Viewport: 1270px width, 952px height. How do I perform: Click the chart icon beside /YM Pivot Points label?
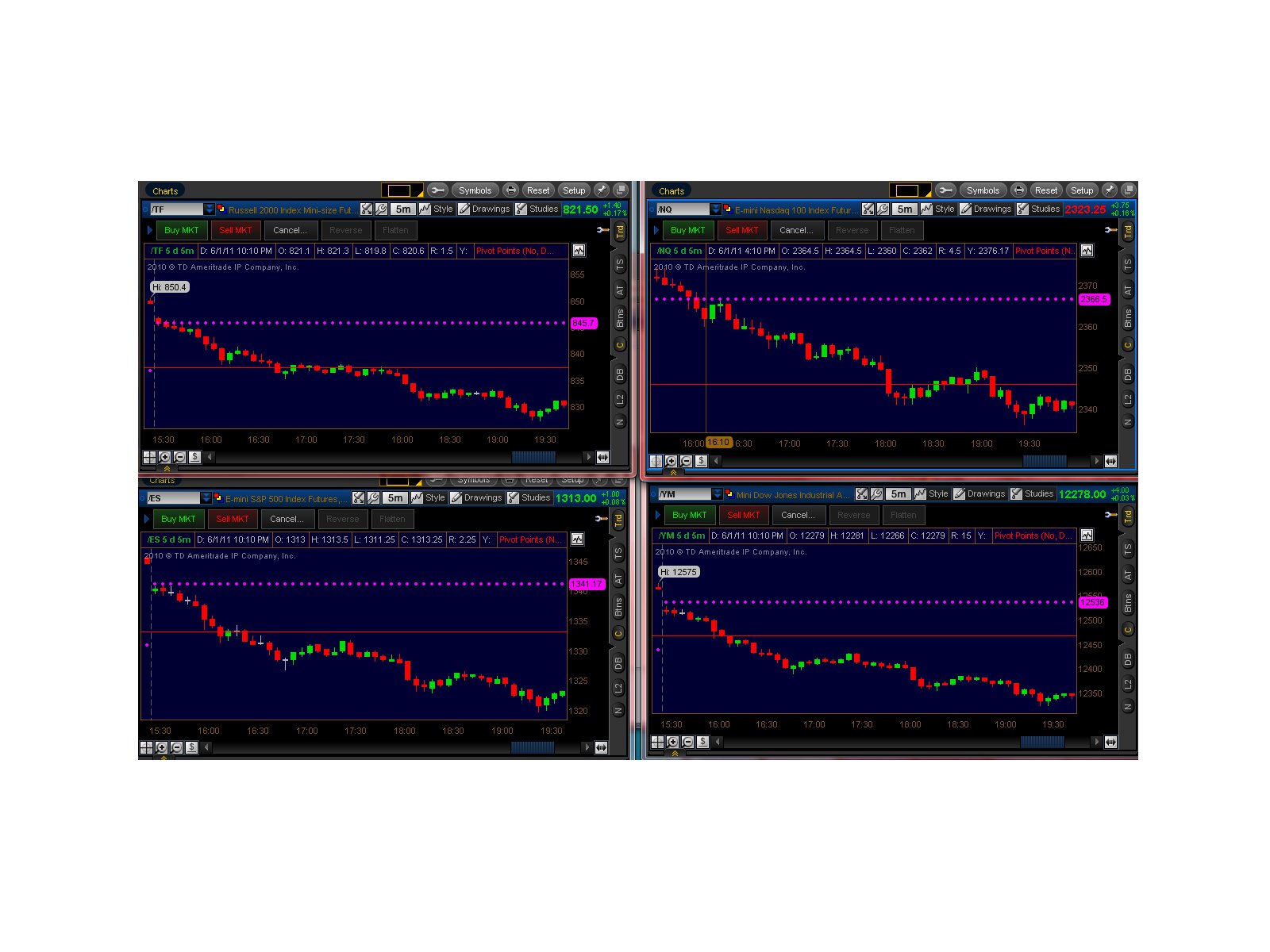pyautogui.click(x=1087, y=535)
